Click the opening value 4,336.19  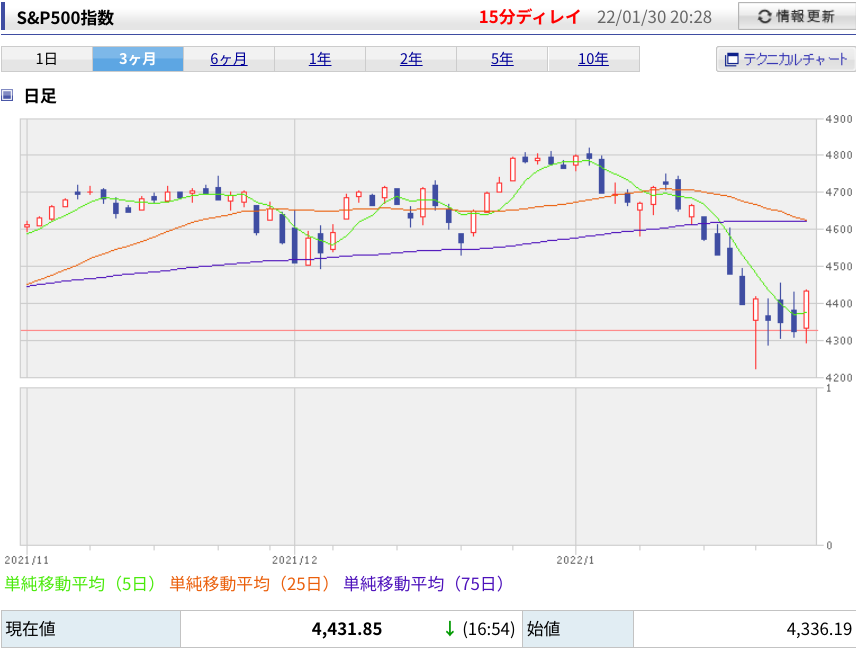819,629
